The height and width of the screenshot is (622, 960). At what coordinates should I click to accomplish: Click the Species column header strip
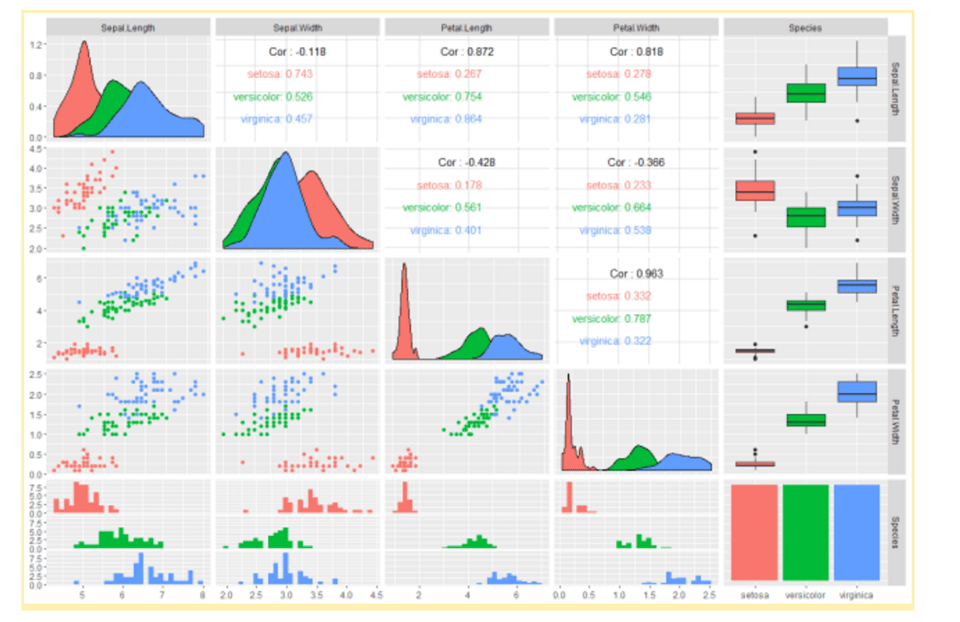pos(805,25)
